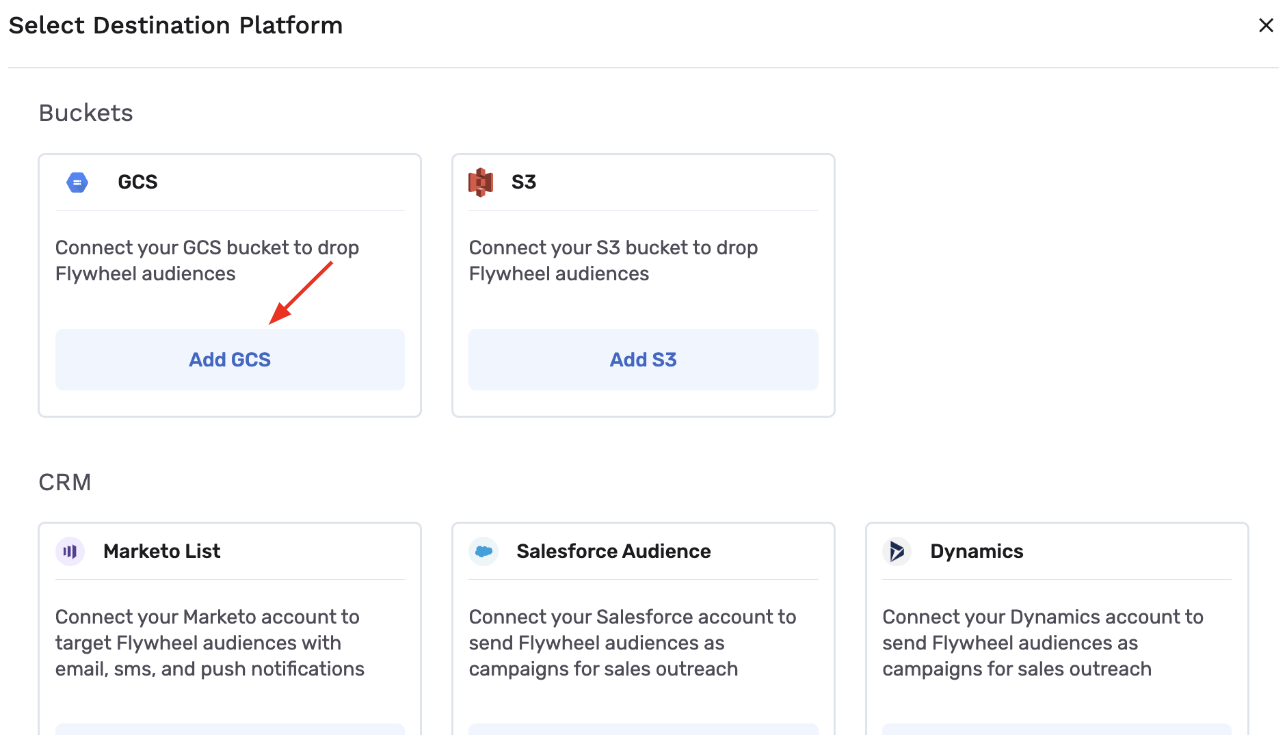Image resolution: width=1280 pixels, height=744 pixels.
Task: Click the GCS hexagon icon
Action: coord(77,182)
